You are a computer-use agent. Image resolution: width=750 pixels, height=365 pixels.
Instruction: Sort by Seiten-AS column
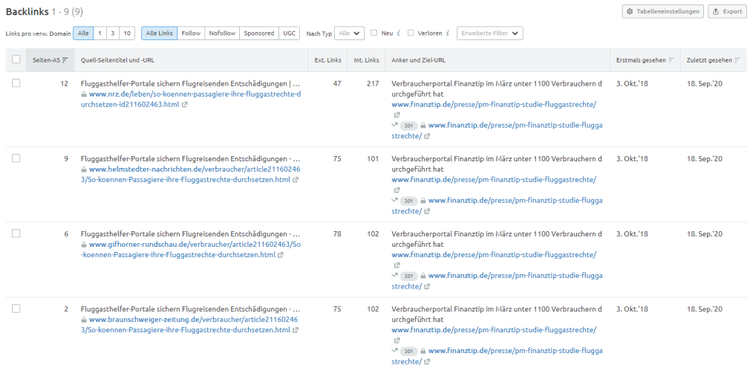(50, 60)
